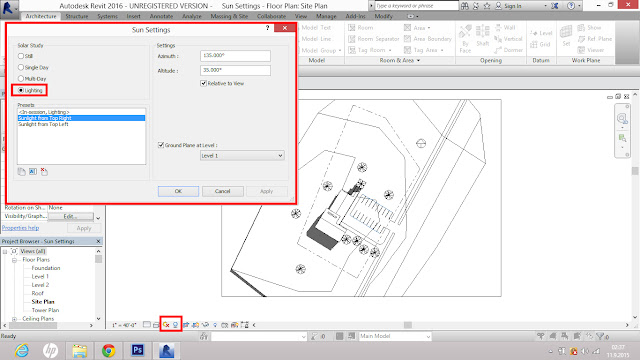Open the Level 1 ground plane dropdown
The width and height of the screenshot is (640, 360).
point(242,156)
